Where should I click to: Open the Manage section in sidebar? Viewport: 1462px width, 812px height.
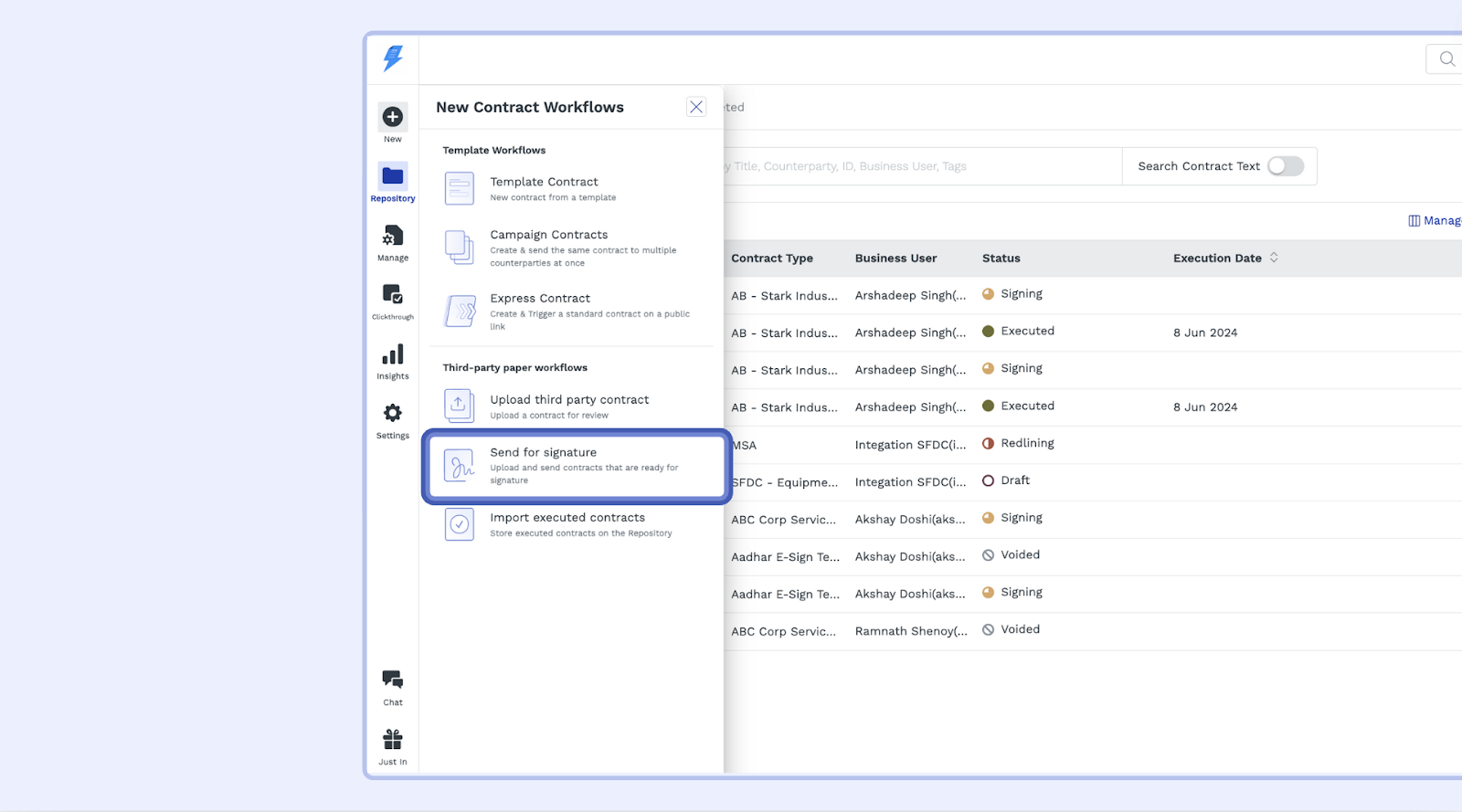pos(392,237)
